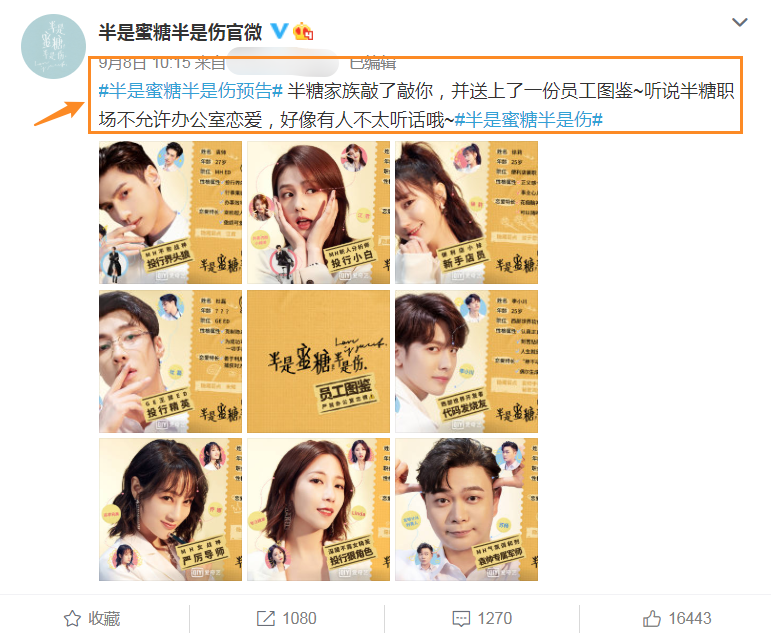Click the comment bubble icon
Image resolution: width=771 pixels, height=633 pixels.
(x=461, y=619)
